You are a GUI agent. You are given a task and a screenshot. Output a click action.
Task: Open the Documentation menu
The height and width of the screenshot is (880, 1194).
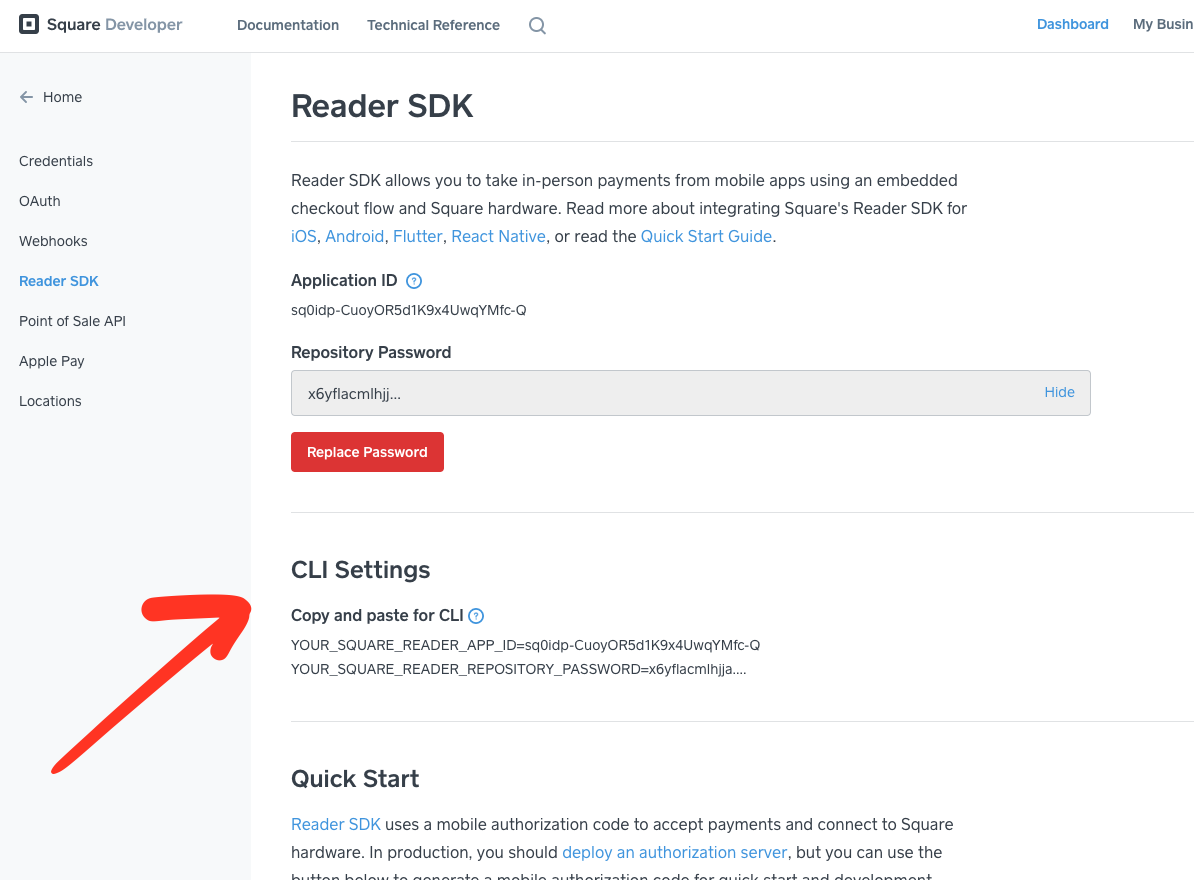point(288,25)
